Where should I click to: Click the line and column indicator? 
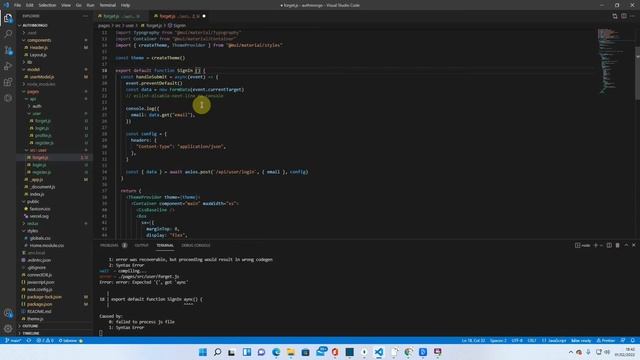click(473, 340)
